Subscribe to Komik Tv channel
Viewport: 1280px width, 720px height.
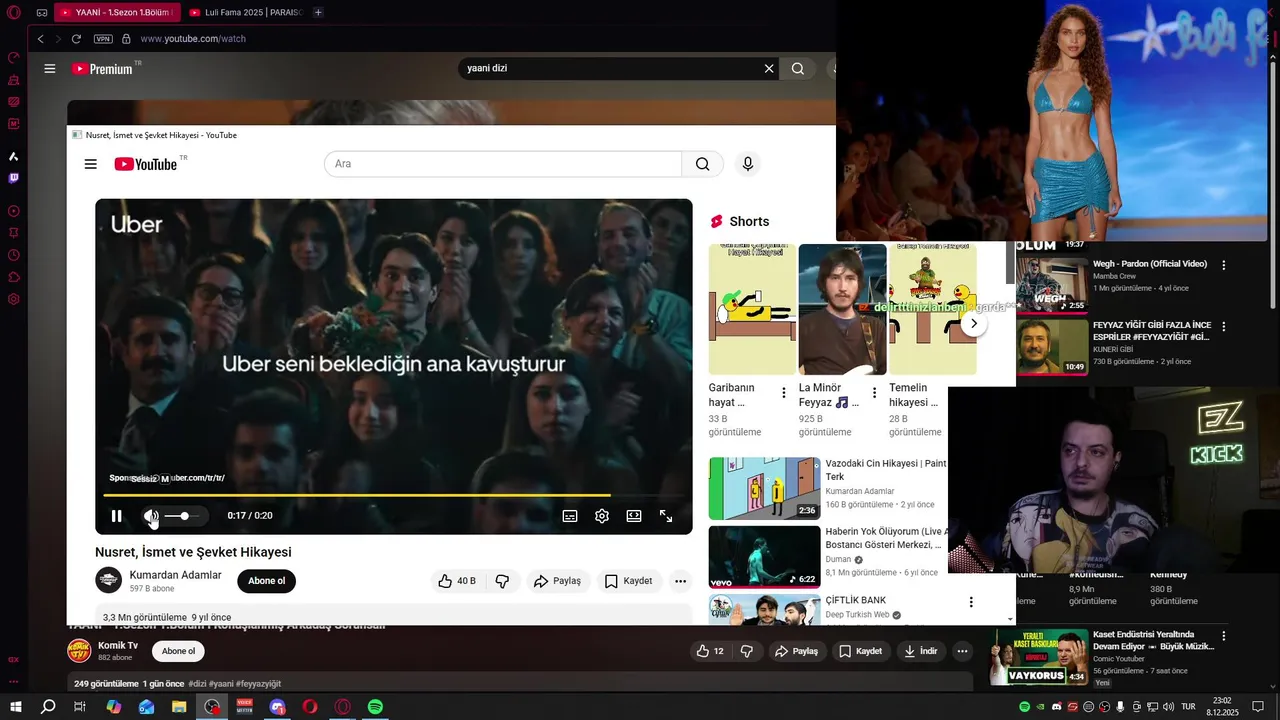(178, 651)
